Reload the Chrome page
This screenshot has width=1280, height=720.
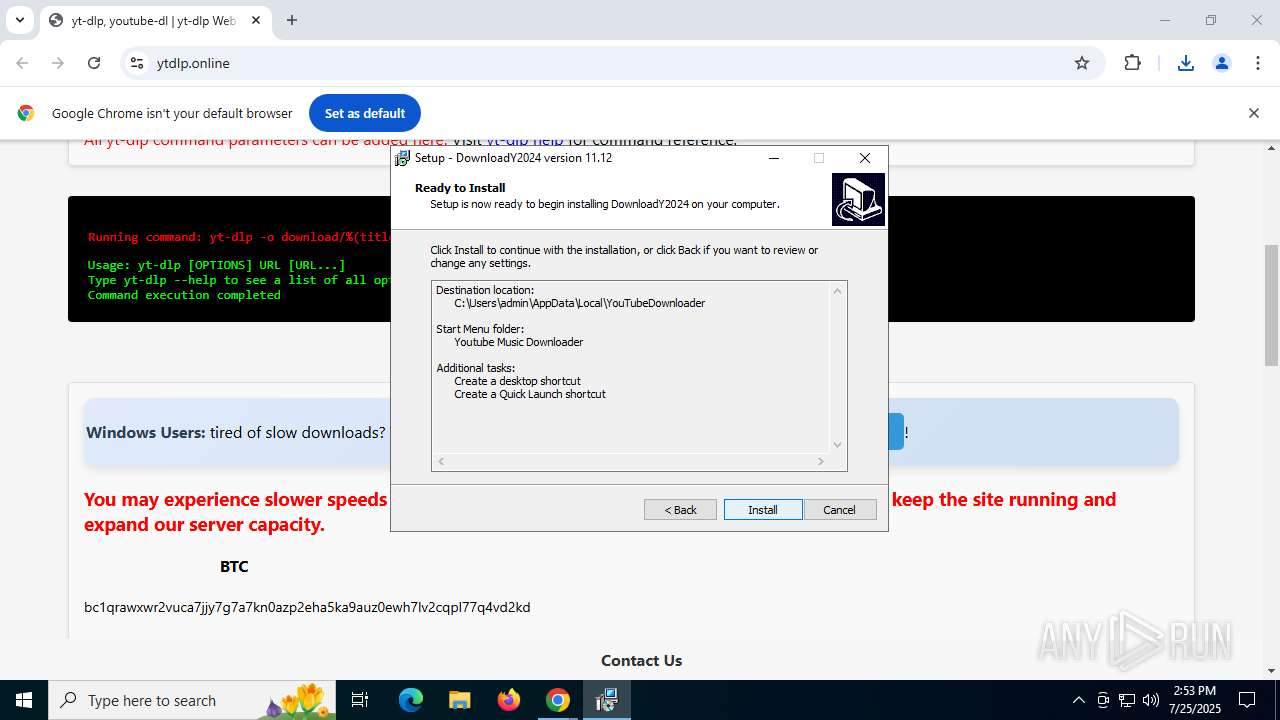[94, 63]
